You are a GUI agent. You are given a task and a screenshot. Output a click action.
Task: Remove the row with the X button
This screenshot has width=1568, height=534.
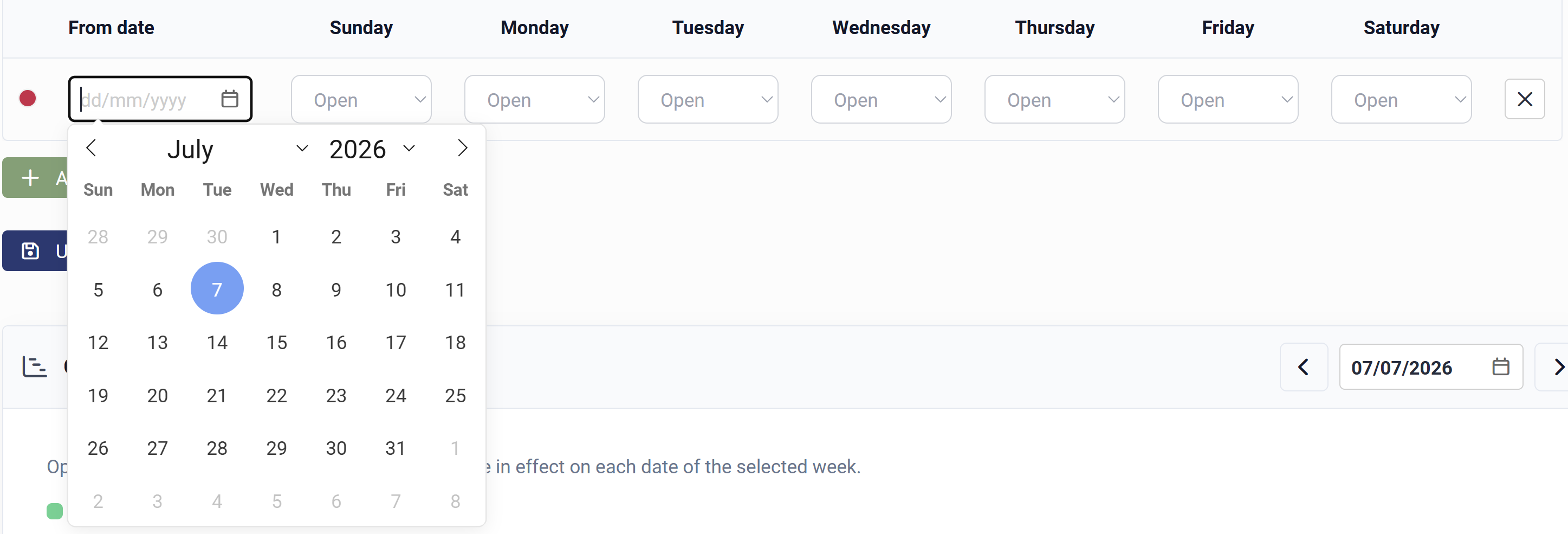(1524, 99)
